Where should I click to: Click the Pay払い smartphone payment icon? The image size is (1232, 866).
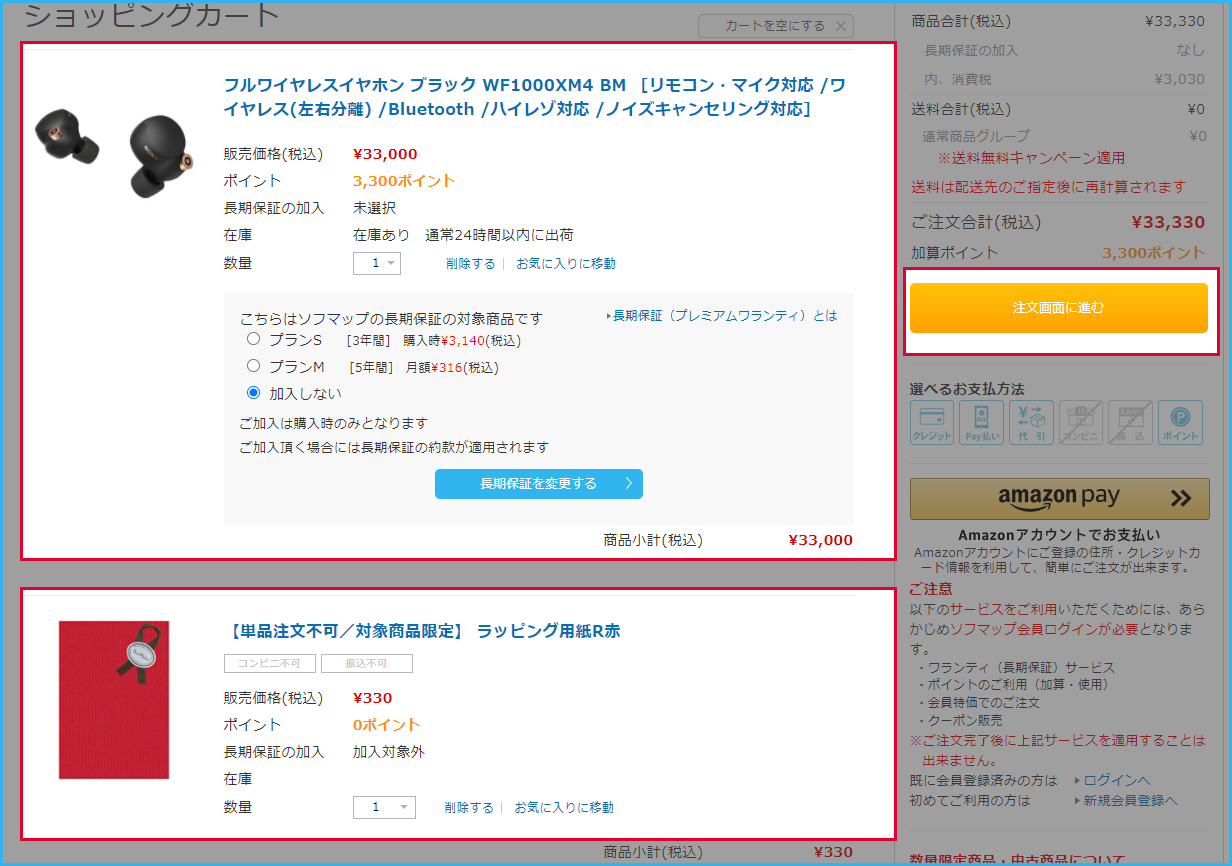point(981,423)
